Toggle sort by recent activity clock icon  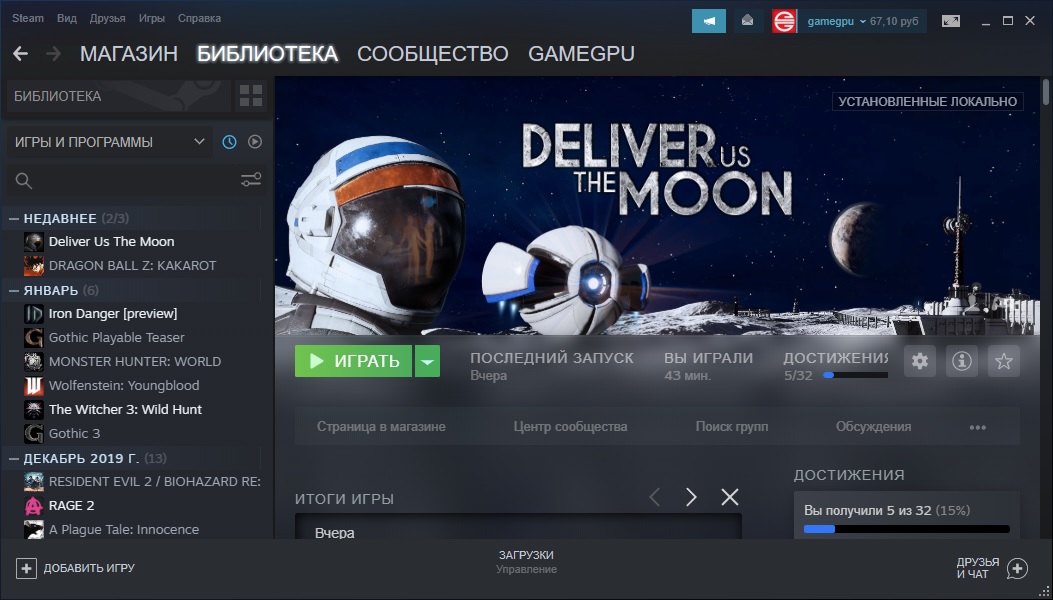(230, 142)
